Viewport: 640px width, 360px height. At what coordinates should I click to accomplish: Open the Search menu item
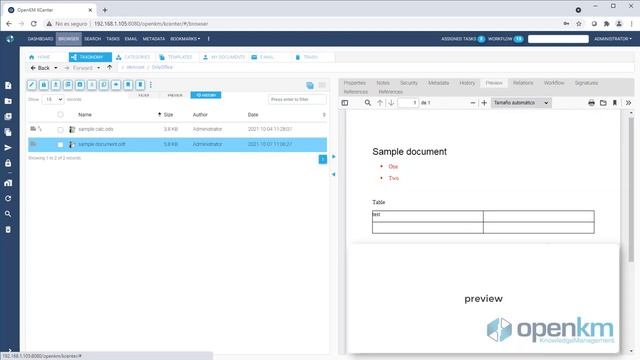(93, 39)
